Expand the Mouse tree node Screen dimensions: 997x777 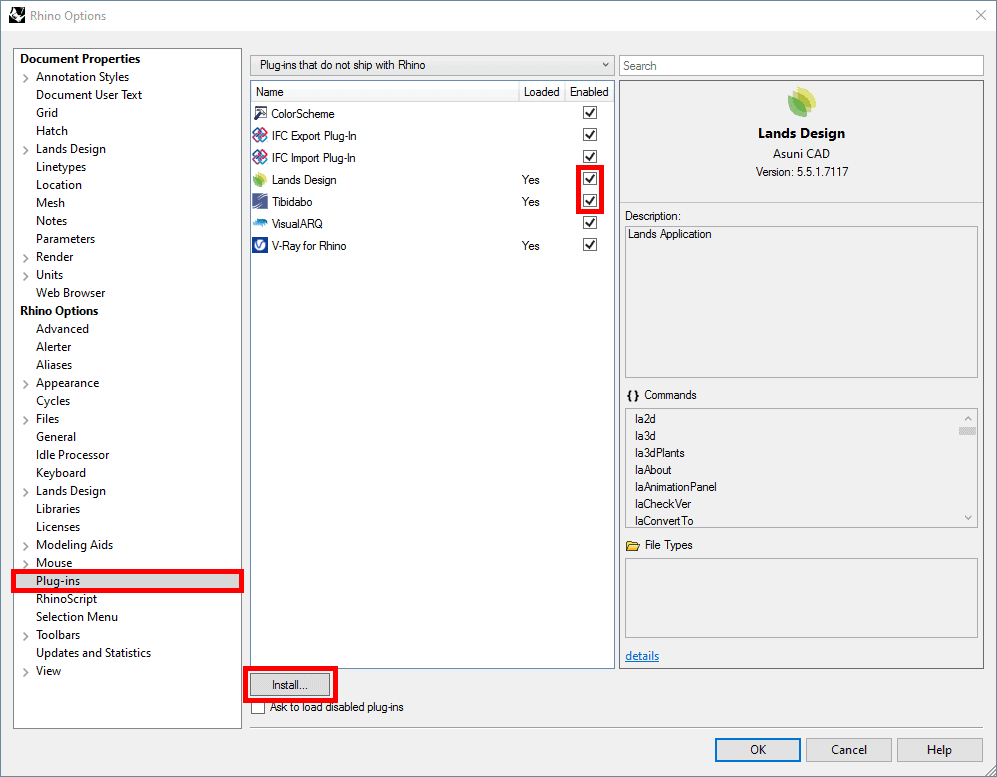[x=25, y=564]
